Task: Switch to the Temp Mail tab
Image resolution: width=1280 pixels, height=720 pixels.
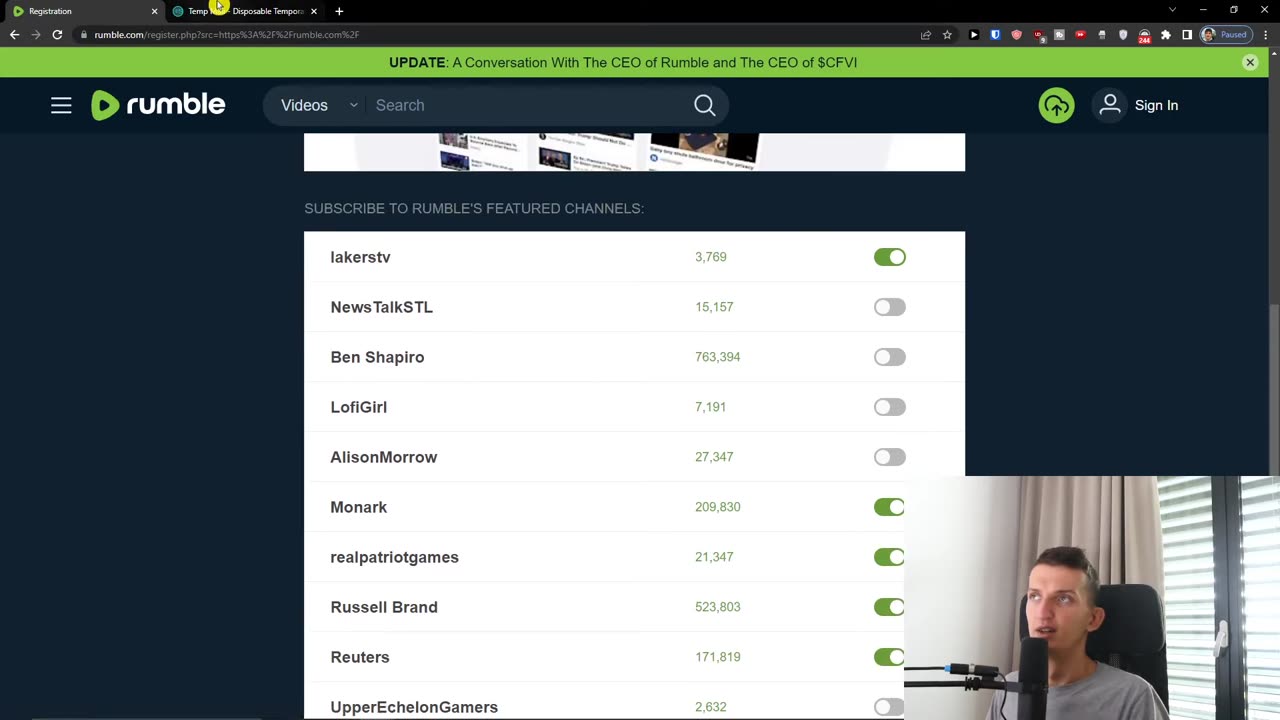Action: [245, 11]
